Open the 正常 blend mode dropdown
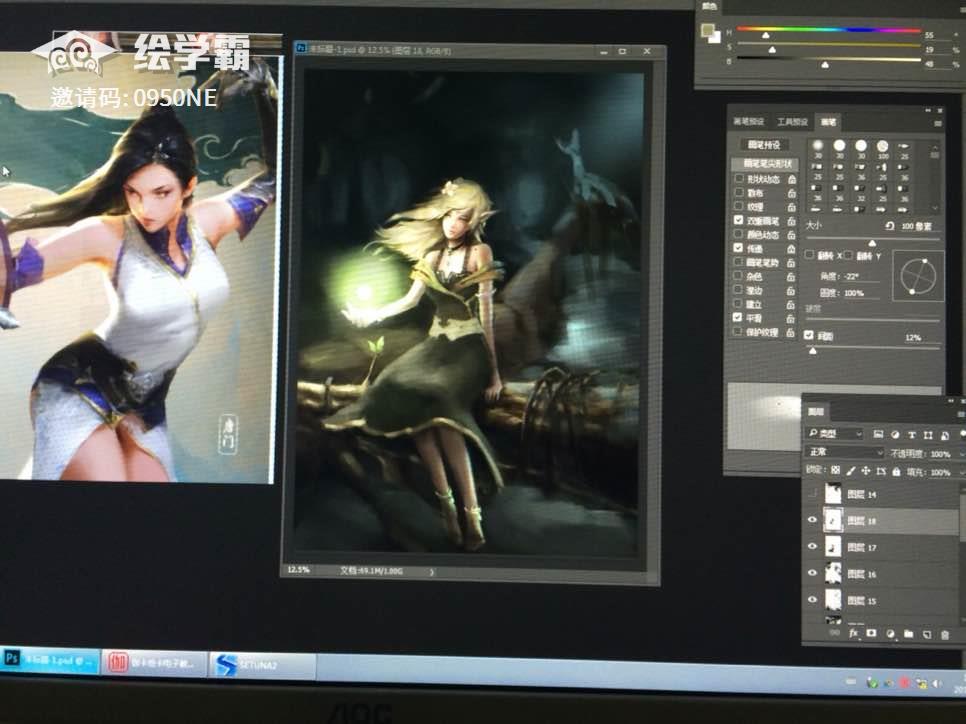 [x=844, y=452]
